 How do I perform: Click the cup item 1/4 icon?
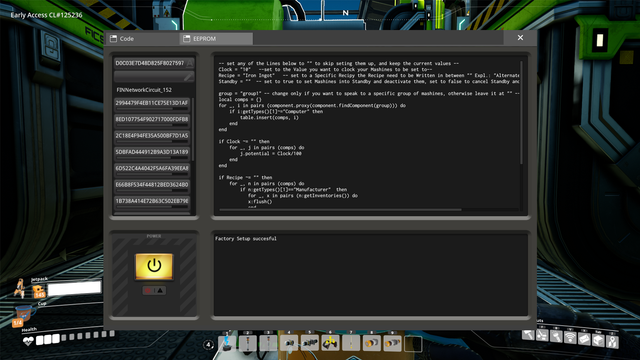[23, 315]
